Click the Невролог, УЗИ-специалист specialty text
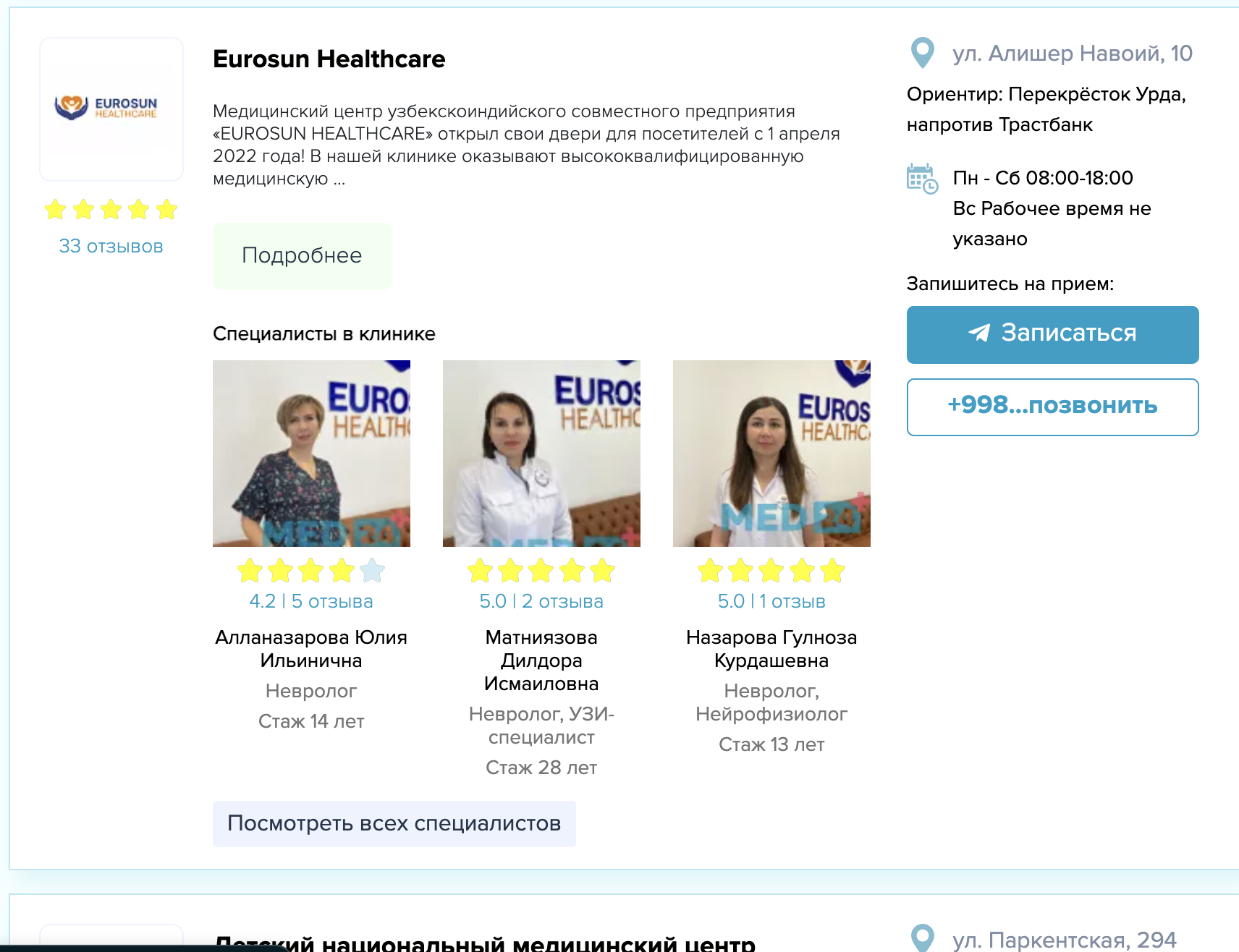 541,726
